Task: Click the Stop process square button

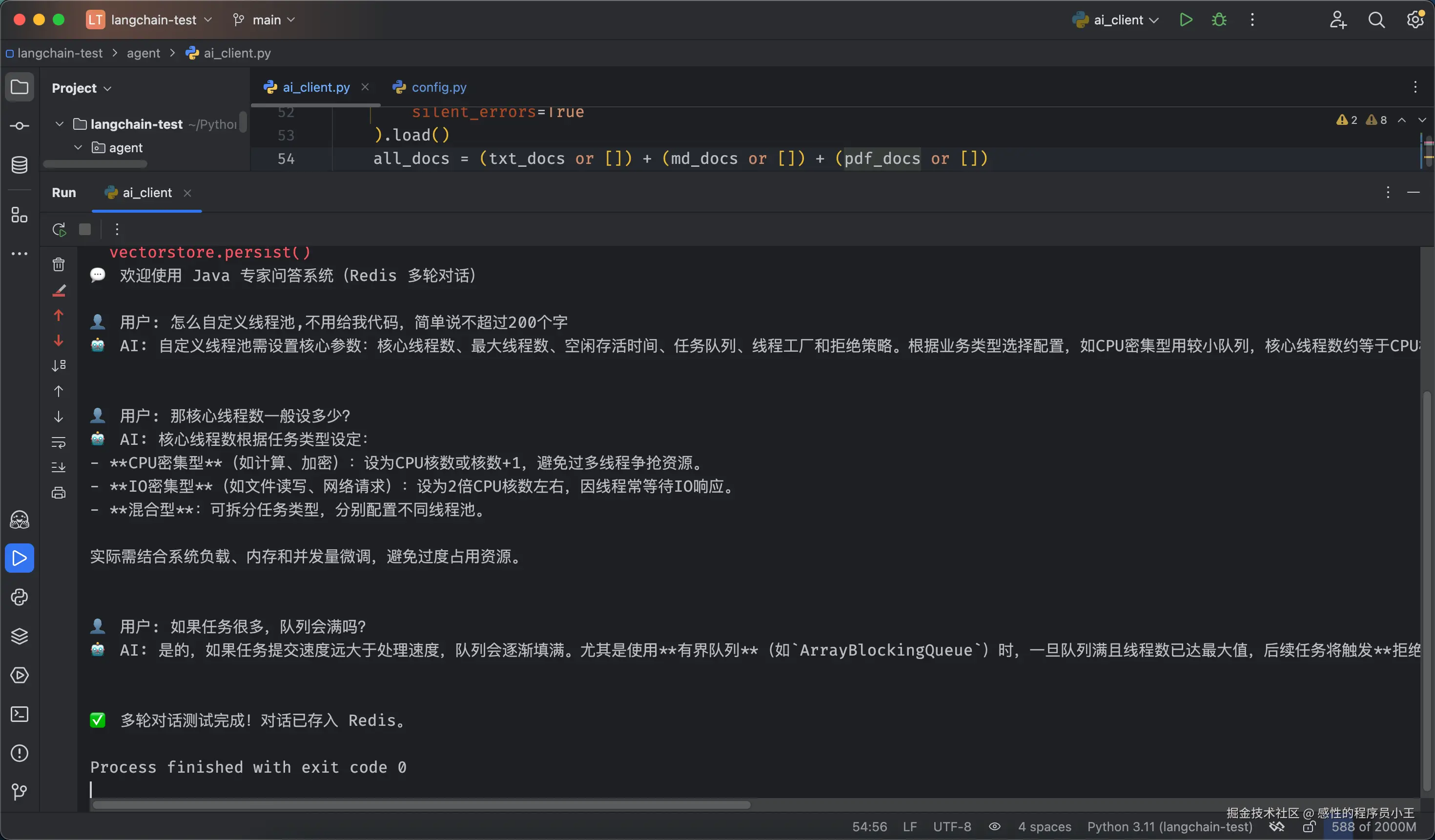Action: 85,229
